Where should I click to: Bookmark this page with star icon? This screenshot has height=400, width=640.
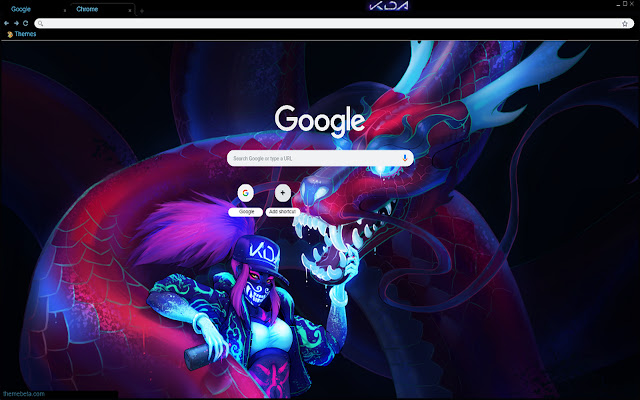coord(624,24)
